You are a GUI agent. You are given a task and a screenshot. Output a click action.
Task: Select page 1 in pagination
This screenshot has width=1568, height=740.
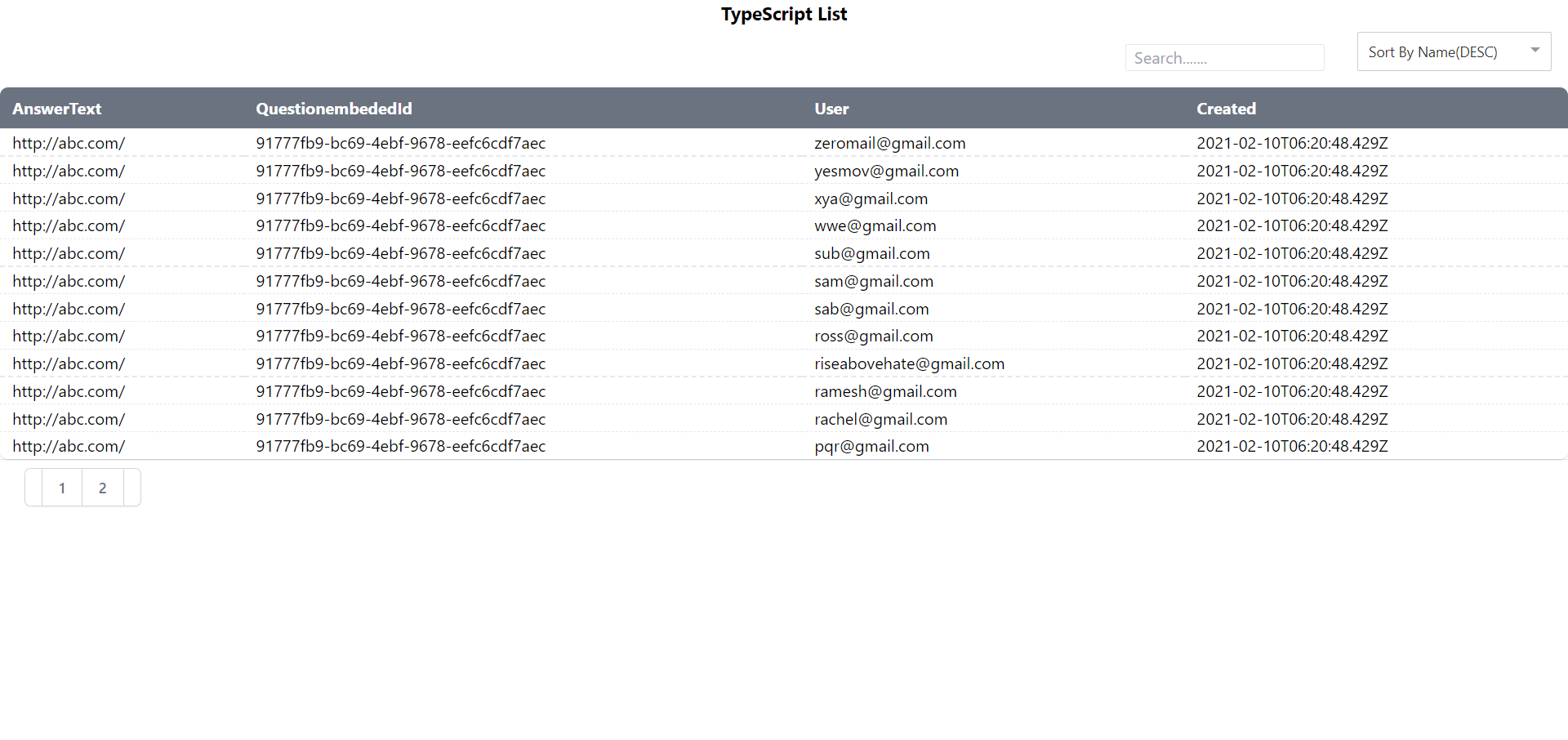click(62, 487)
